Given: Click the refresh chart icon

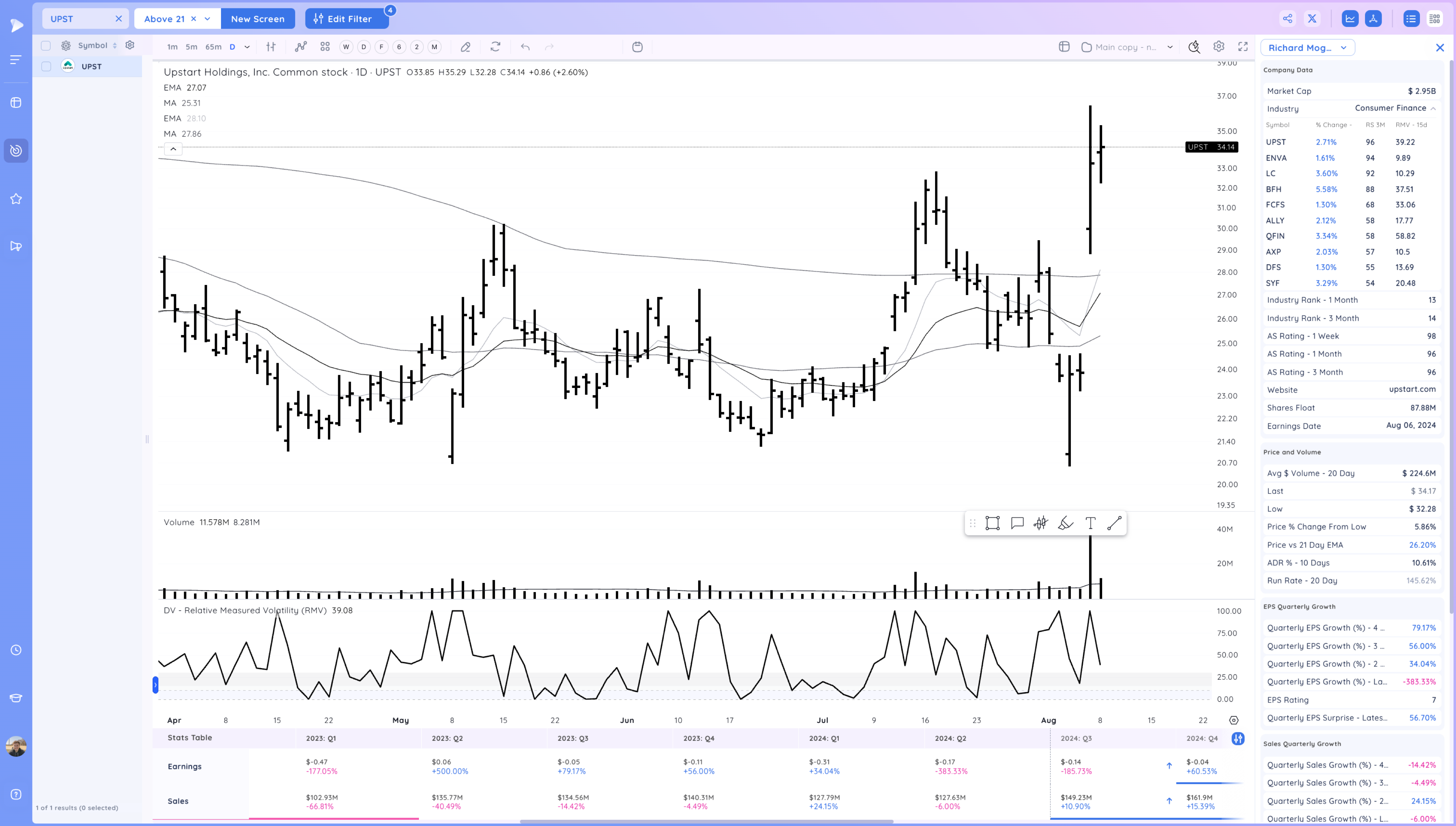Looking at the screenshot, I should click(495, 47).
